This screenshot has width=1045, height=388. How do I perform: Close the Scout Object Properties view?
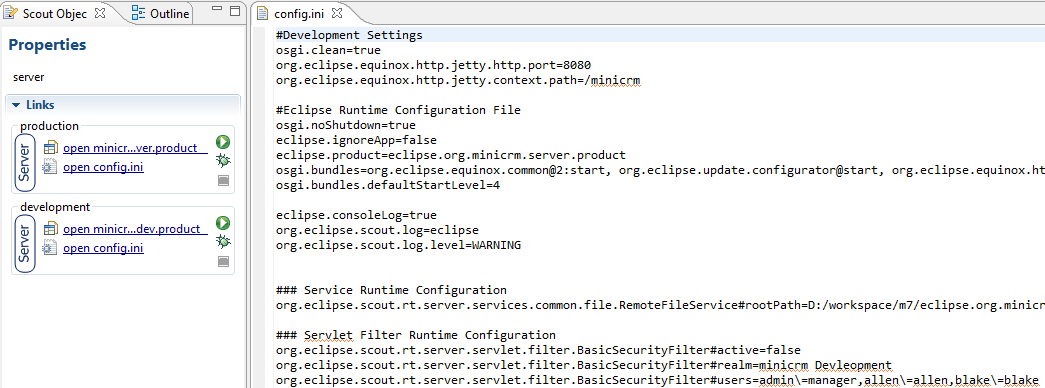(x=99, y=13)
